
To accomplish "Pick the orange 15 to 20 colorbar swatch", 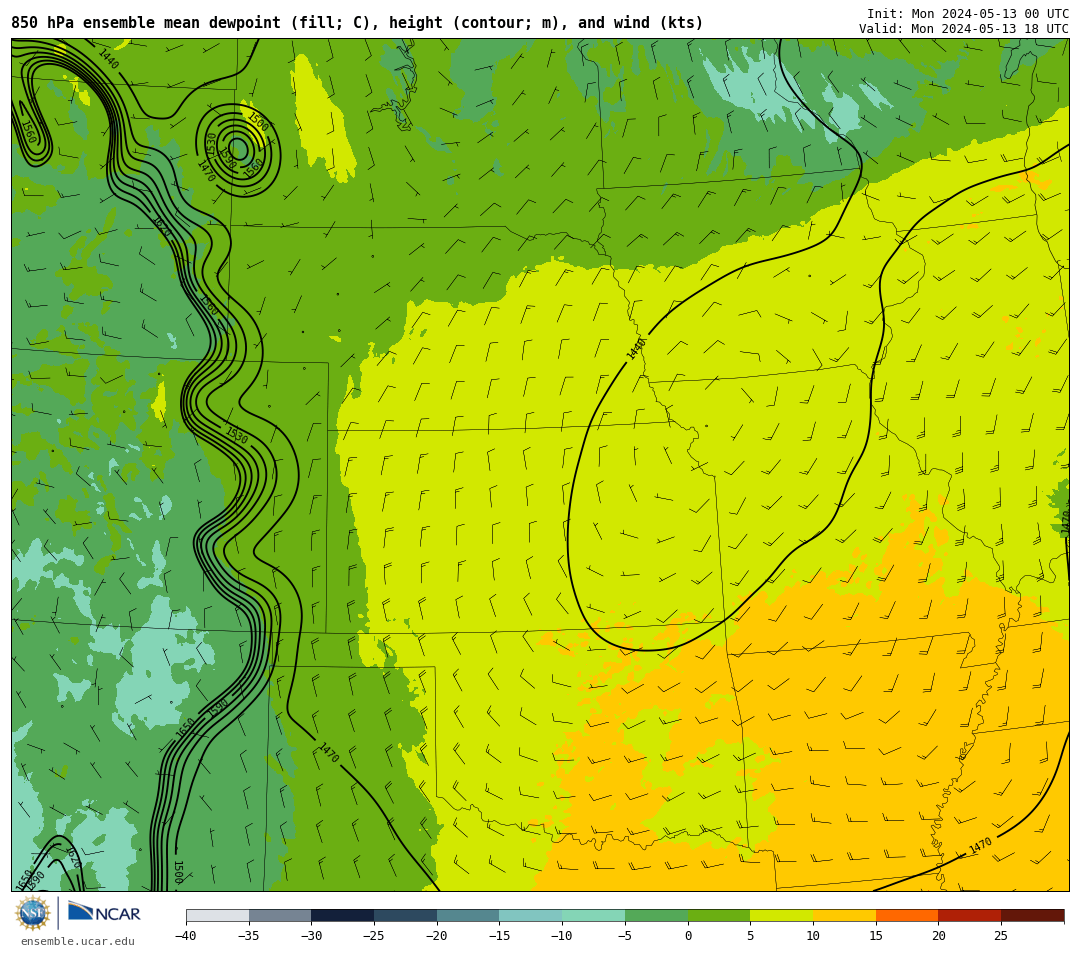I will (907, 915).
